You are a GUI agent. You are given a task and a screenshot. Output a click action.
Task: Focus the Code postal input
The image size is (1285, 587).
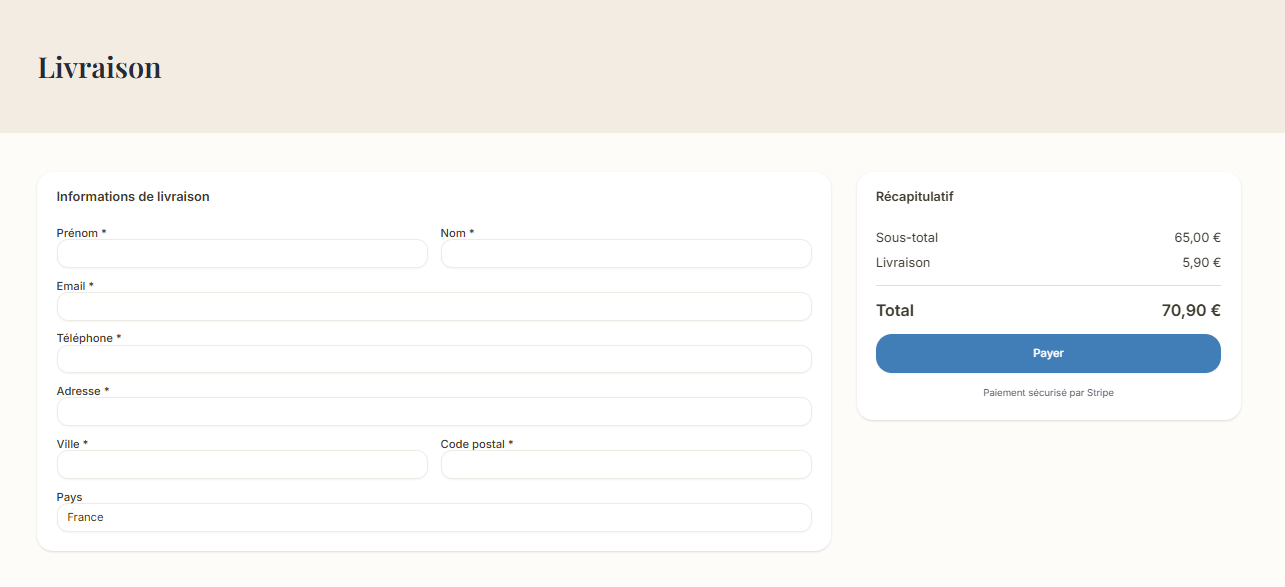(626, 464)
